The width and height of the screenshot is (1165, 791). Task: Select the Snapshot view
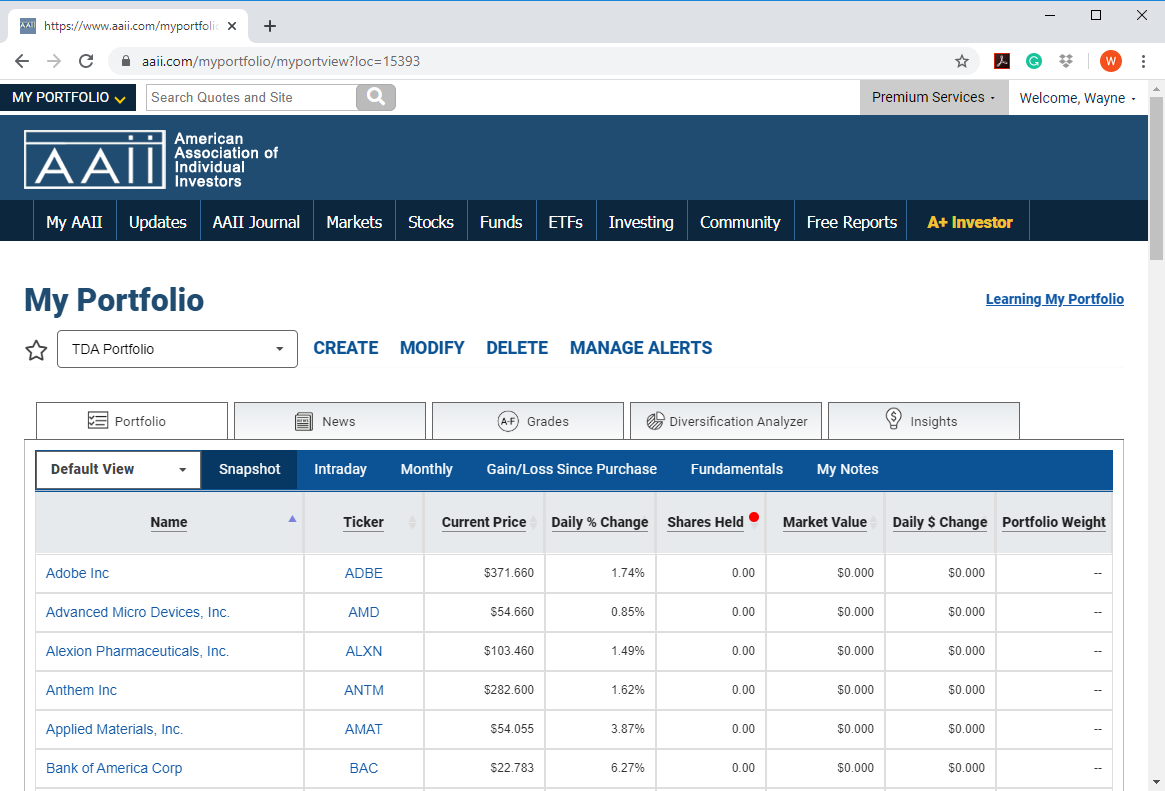[x=250, y=469]
